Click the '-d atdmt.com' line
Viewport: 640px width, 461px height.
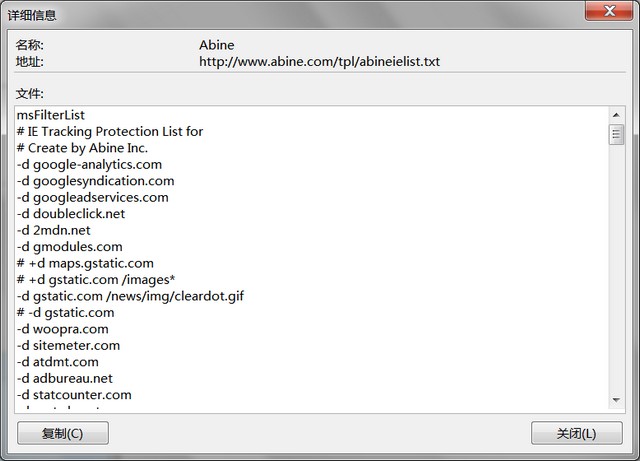(x=58, y=362)
